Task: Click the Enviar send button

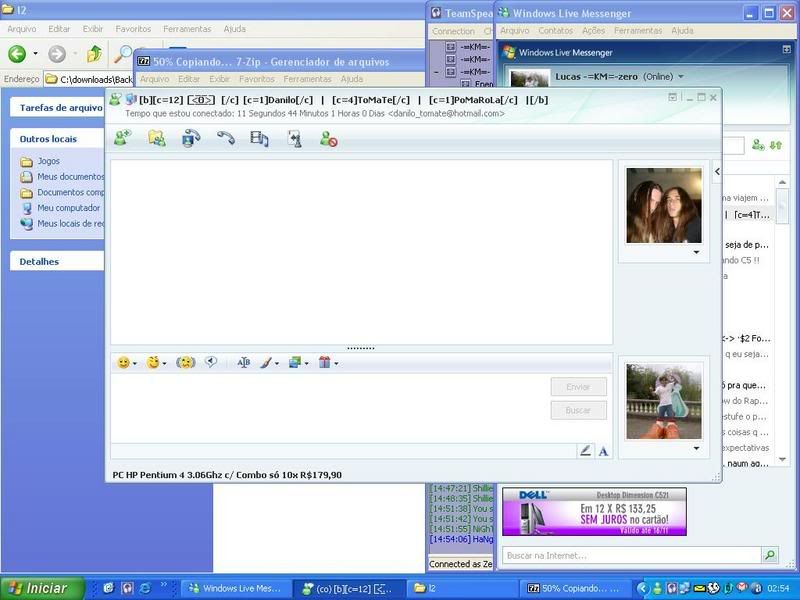Action: click(579, 387)
